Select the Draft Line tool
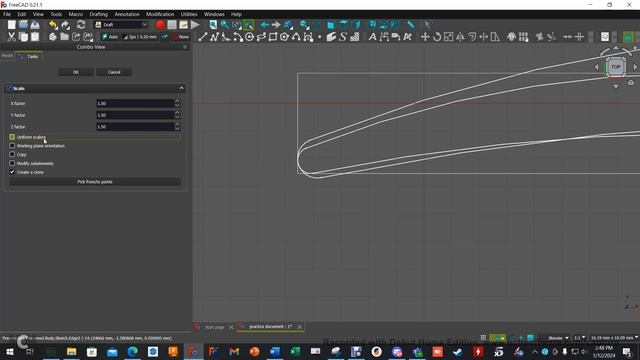The height and width of the screenshot is (360, 640). coord(203,37)
